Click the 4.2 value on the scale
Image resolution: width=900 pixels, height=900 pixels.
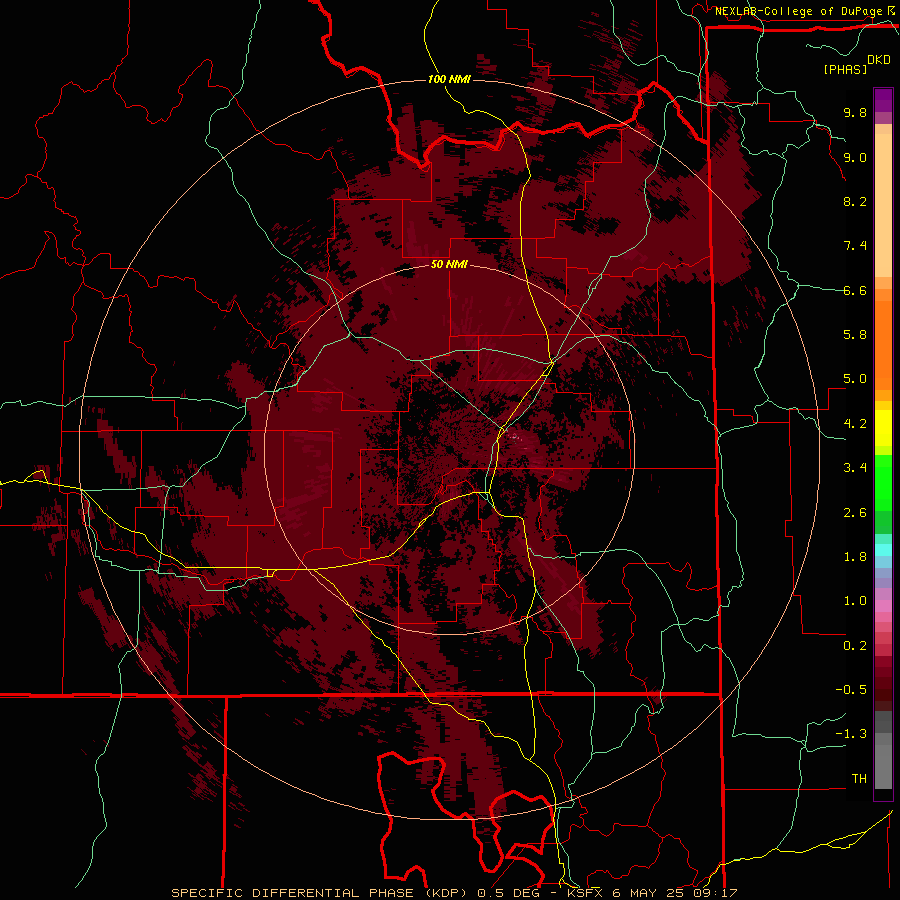[x=855, y=424]
